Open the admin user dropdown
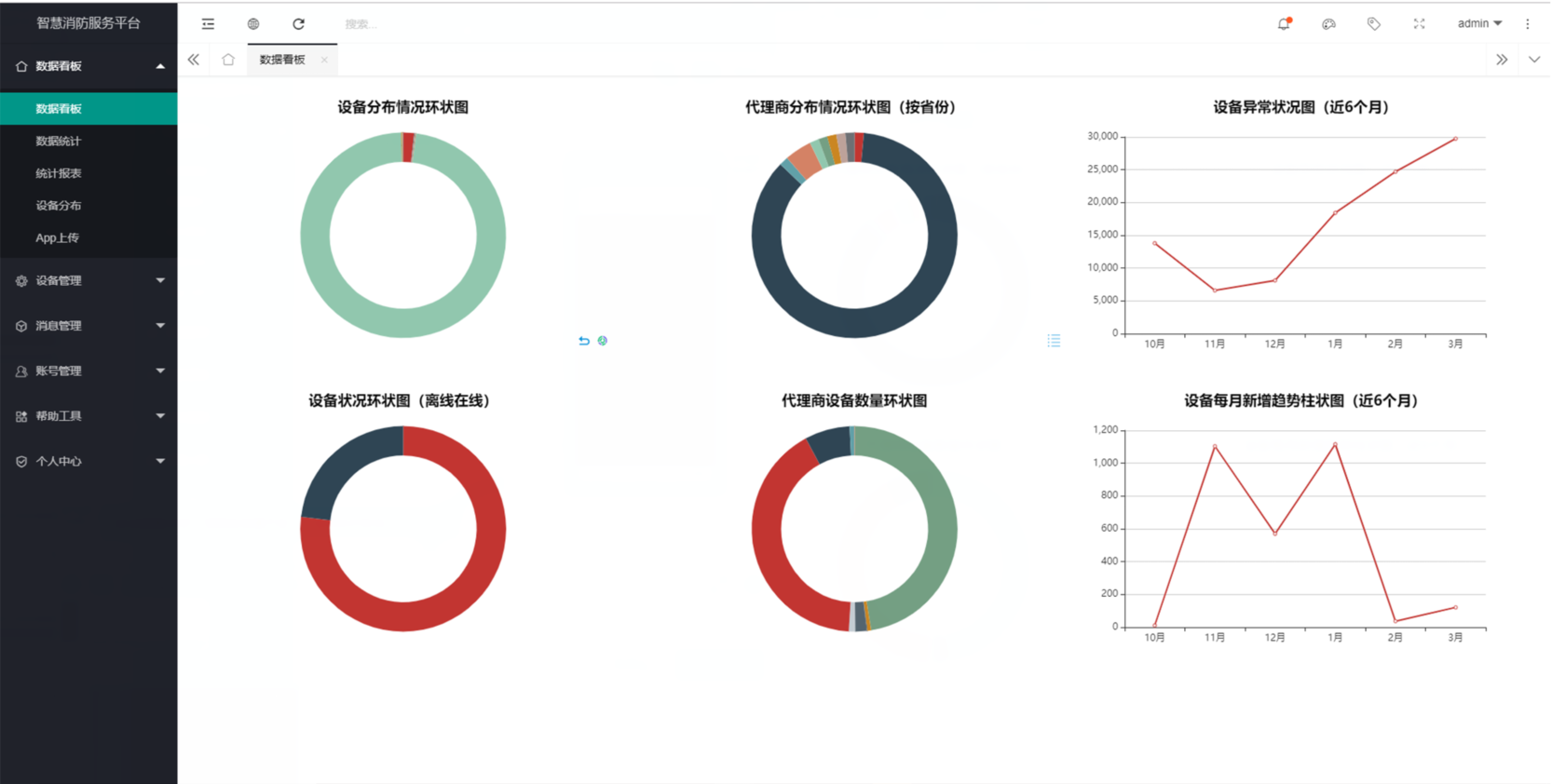Viewport: 1552px width, 784px height. (x=1478, y=24)
